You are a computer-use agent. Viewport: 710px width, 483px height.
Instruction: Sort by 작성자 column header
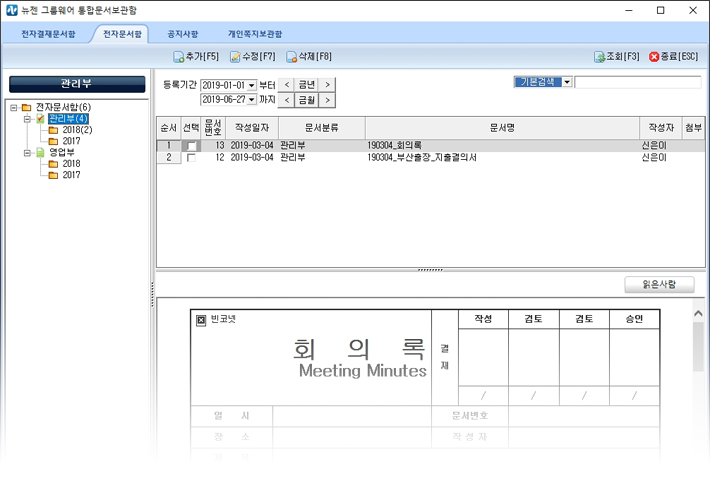pyautogui.click(x=661, y=128)
